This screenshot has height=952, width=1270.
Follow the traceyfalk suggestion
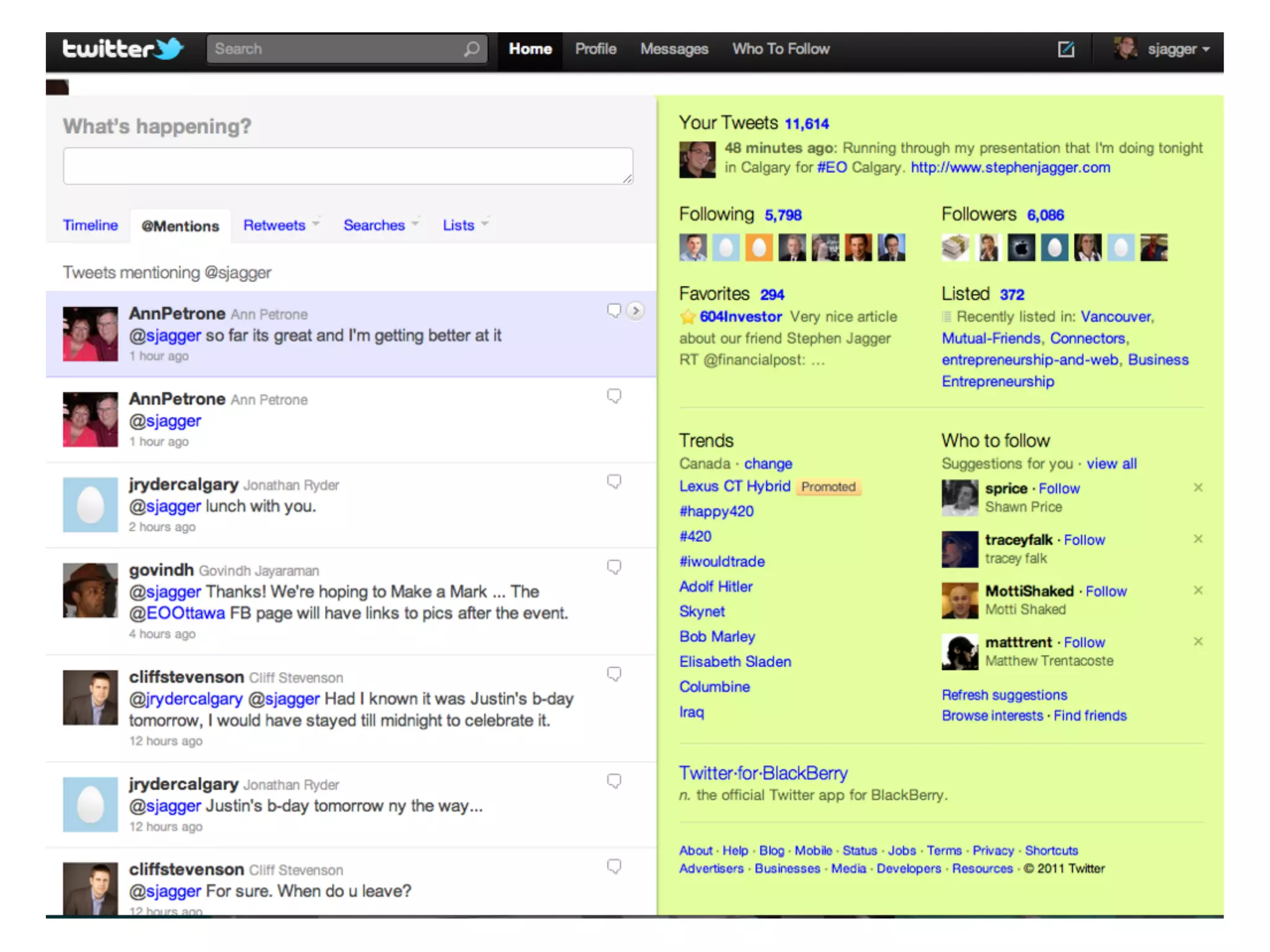(x=1084, y=540)
